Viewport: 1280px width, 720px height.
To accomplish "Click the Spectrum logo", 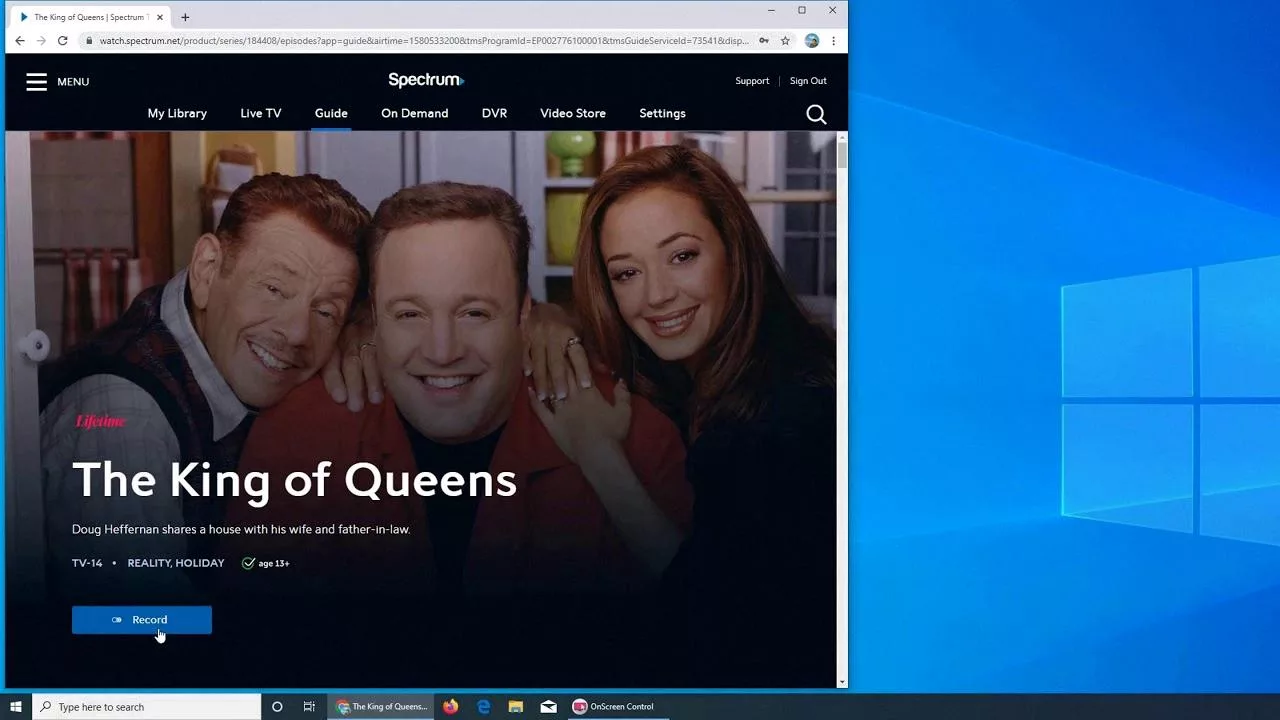I will pyautogui.click(x=426, y=80).
